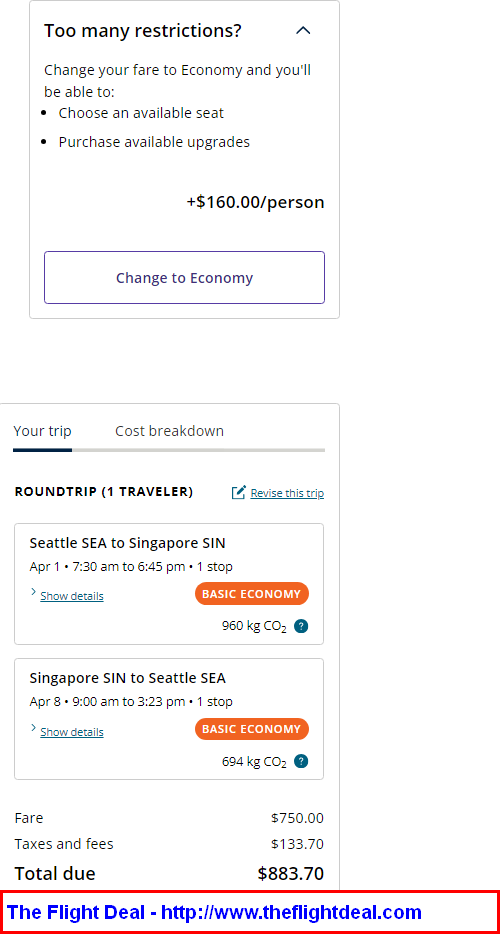Click Basic Economy badge on outbound flight

tap(252, 594)
